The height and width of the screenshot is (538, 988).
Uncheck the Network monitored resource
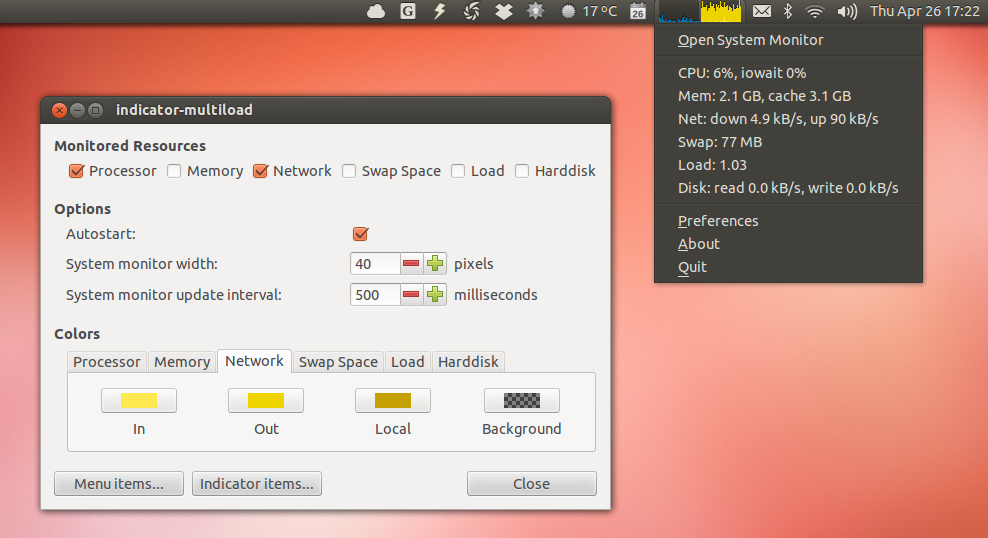260,171
